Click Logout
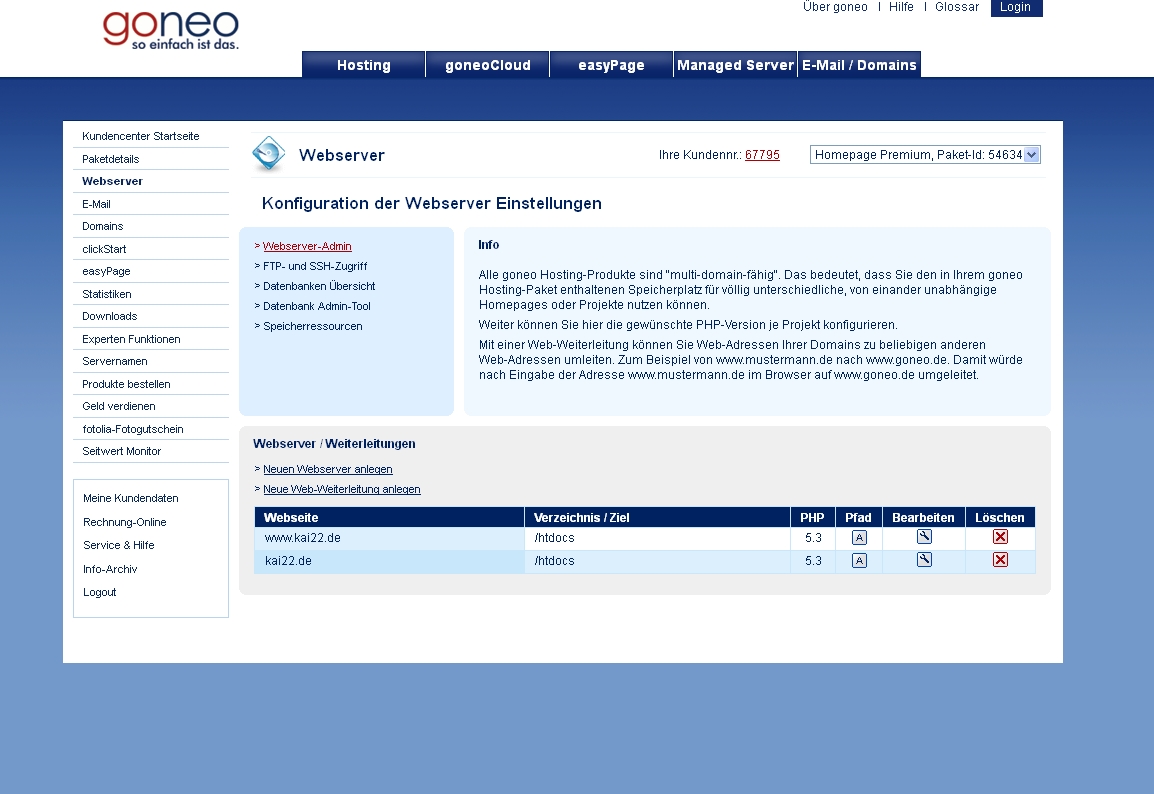 99,592
